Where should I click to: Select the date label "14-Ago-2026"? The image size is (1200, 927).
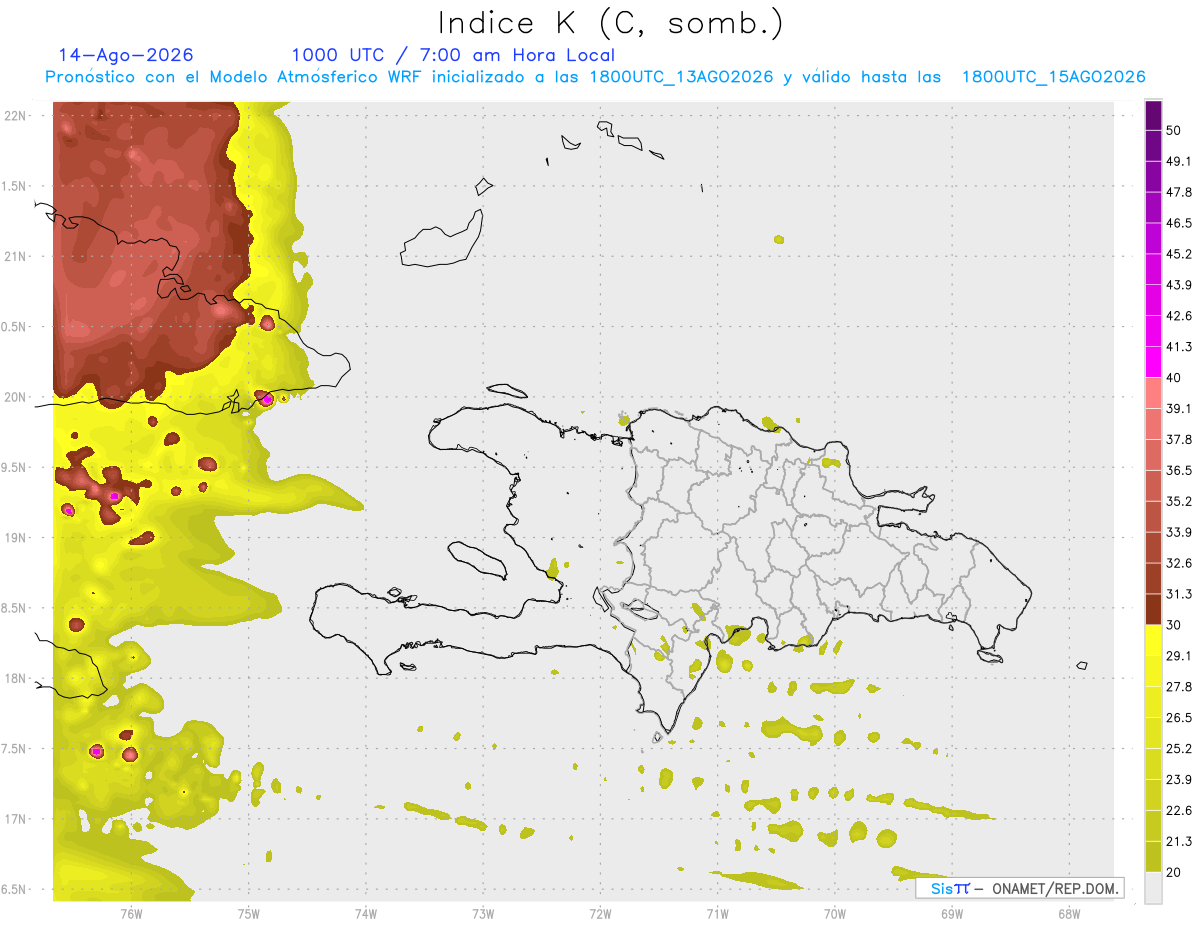pyautogui.click(x=126, y=55)
